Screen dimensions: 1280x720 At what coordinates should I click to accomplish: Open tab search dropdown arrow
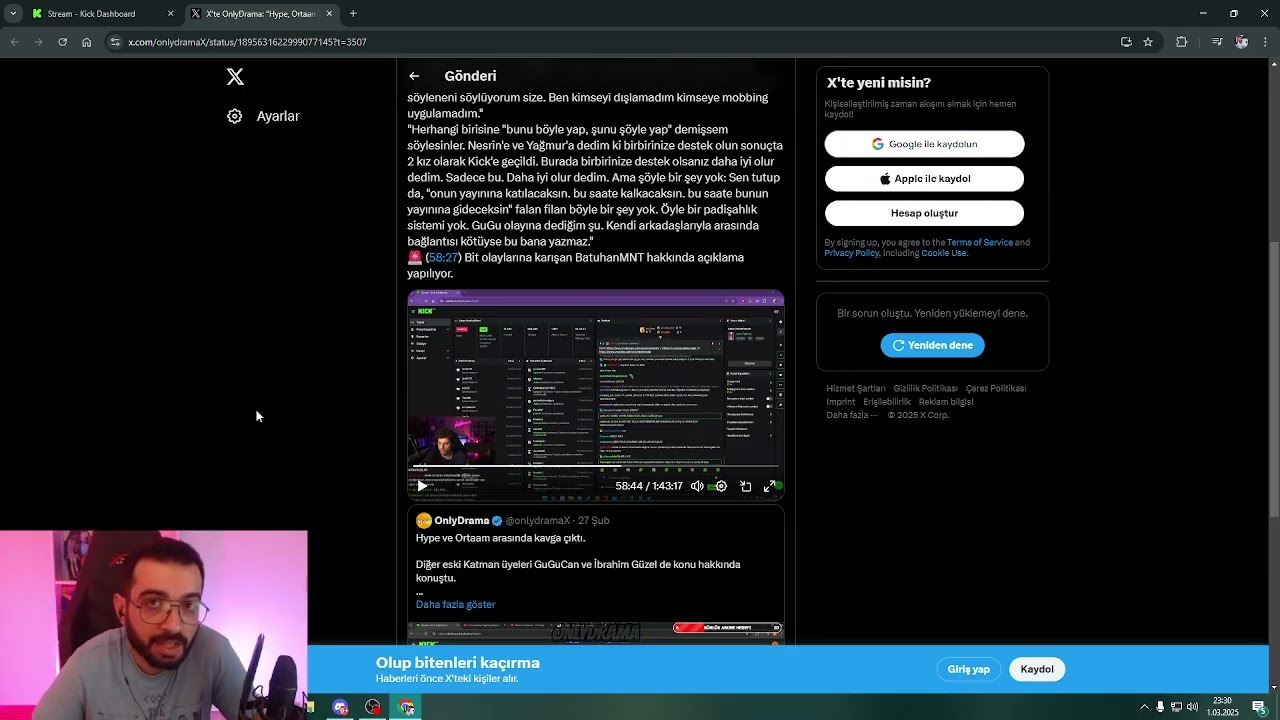(x=12, y=14)
